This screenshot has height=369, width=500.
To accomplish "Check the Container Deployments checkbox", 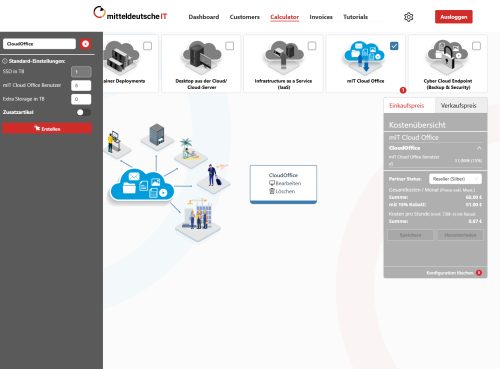I will click(x=147, y=46).
